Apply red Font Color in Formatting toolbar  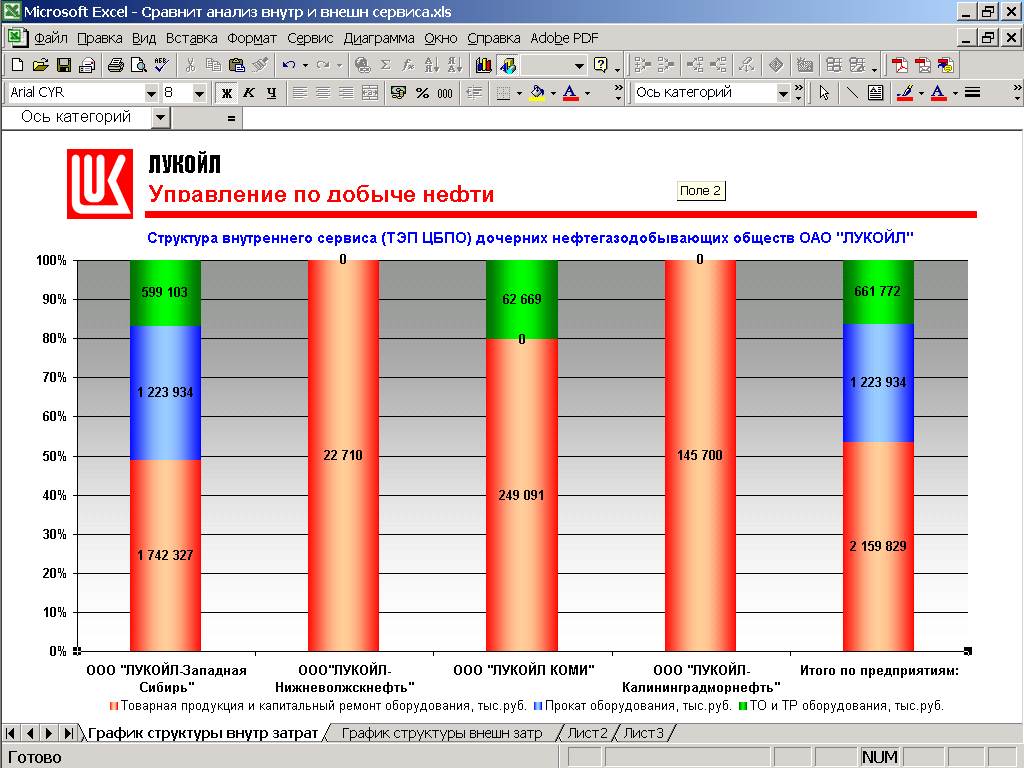click(570, 93)
